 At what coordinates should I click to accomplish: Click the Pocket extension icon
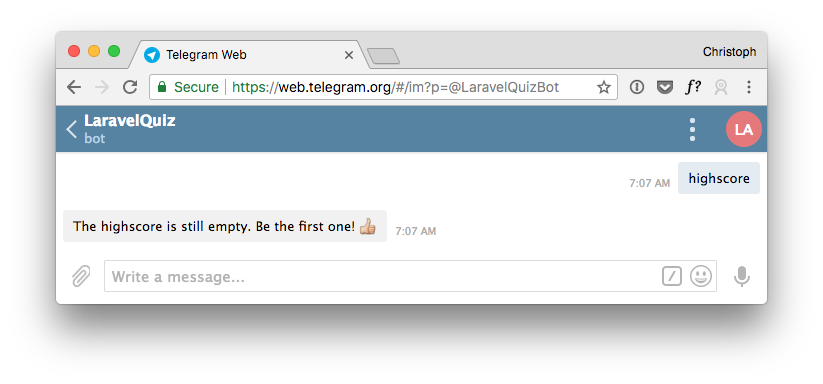pos(665,87)
